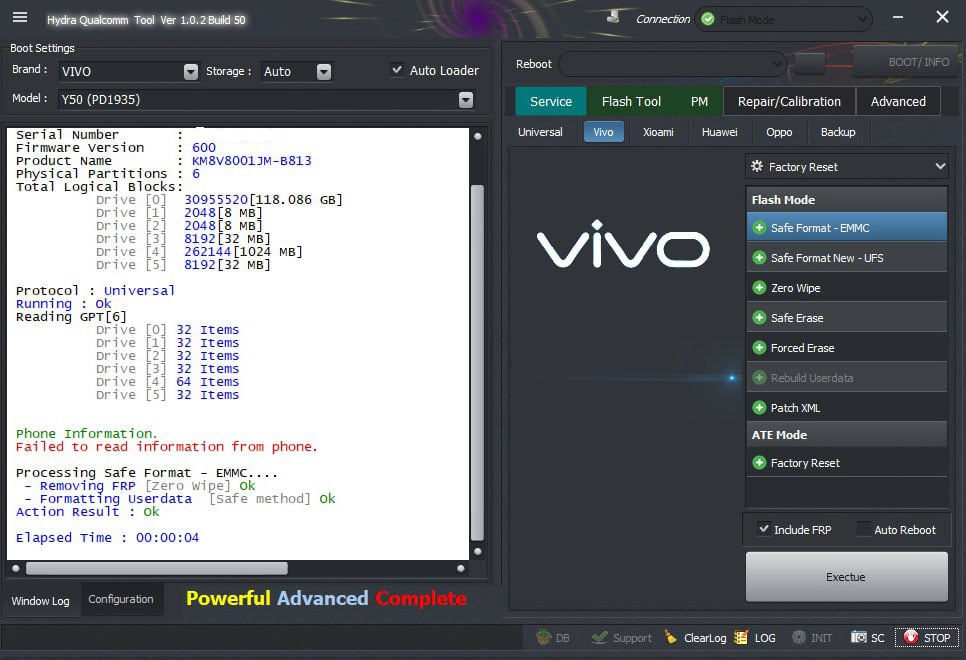This screenshot has width=966, height=660.
Task: Click the 'Processing Safe Format - EMMC....' log line
Action: (x=147, y=473)
